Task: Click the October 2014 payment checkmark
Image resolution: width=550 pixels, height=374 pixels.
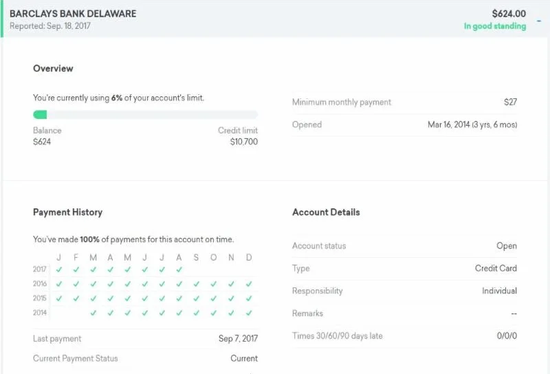Action: pyautogui.click(x=214, y=313)
